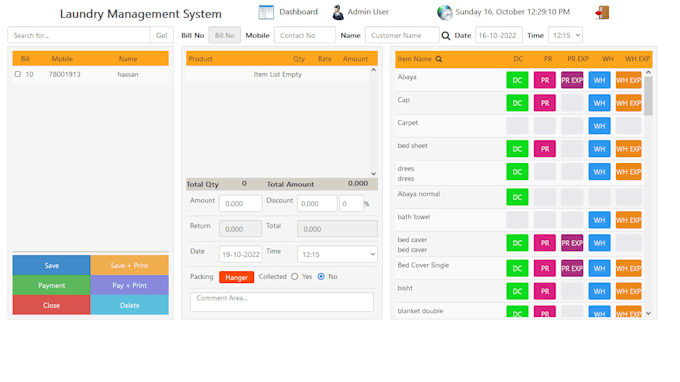Add Cap with PR service
The width and height of the screenshot is (680, 382).
[x=545, y=103]
